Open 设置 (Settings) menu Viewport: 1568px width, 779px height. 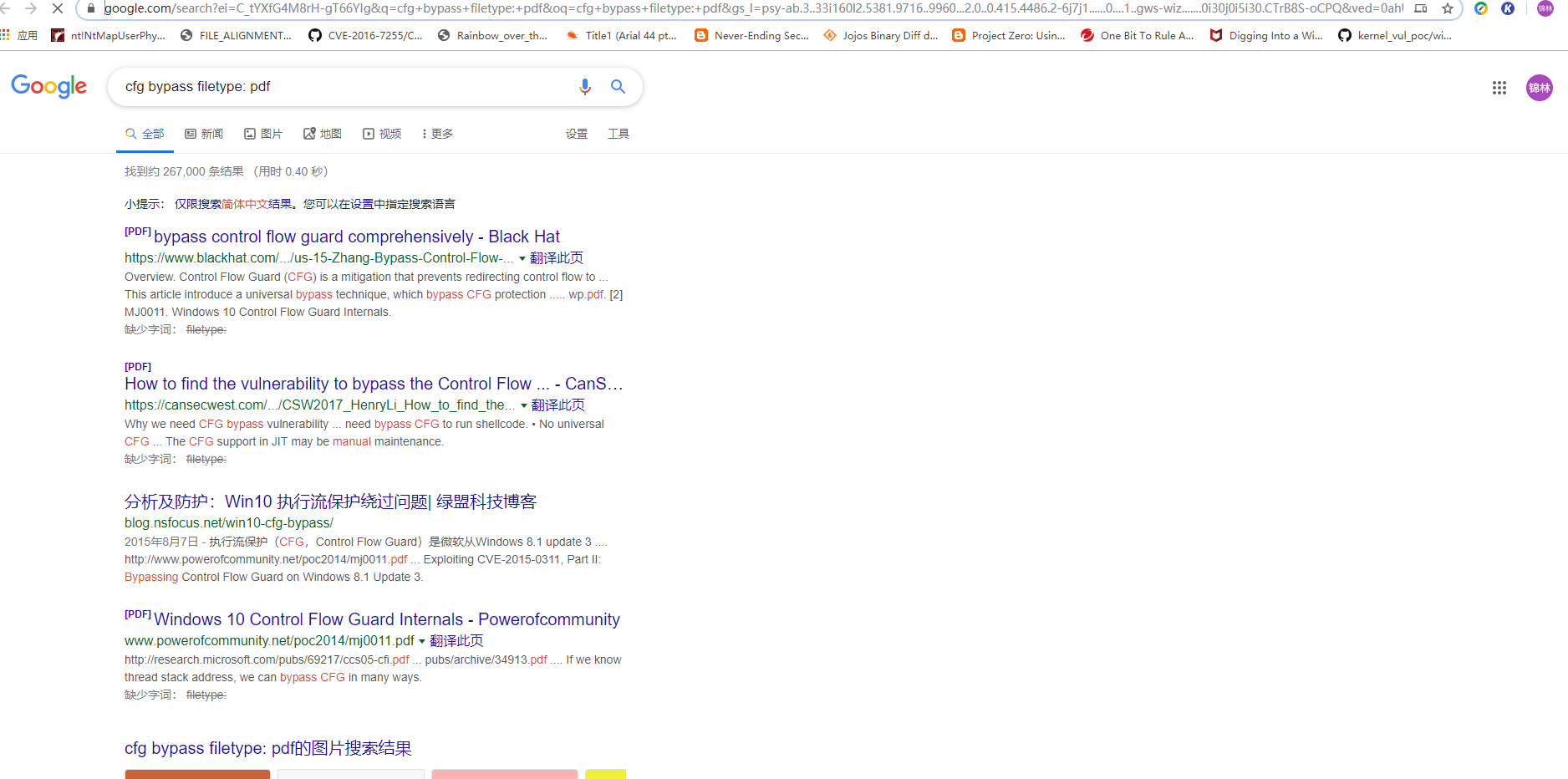[577, 134]
